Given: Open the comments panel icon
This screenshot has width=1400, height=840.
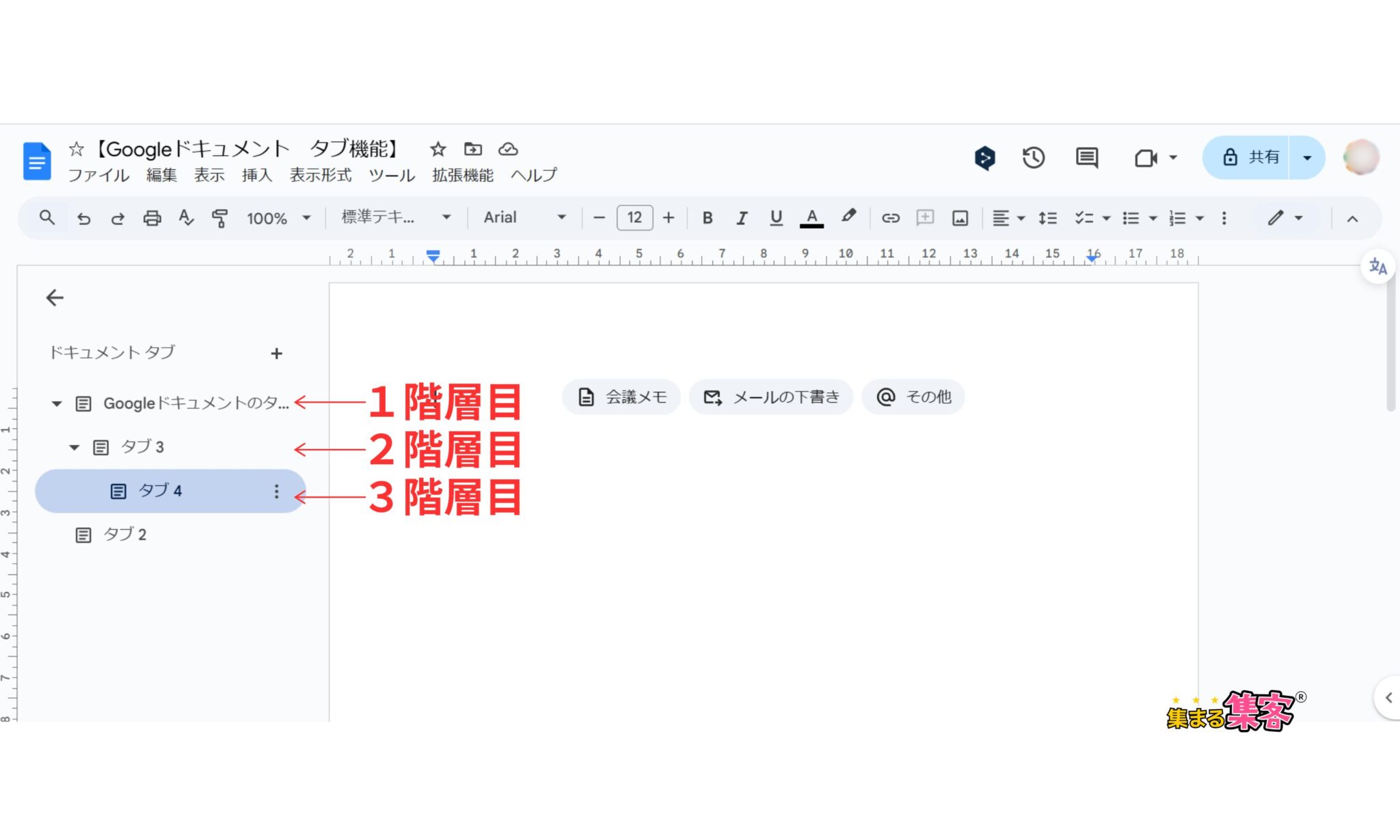Looking at the screenshot, I should point(1086,158).
